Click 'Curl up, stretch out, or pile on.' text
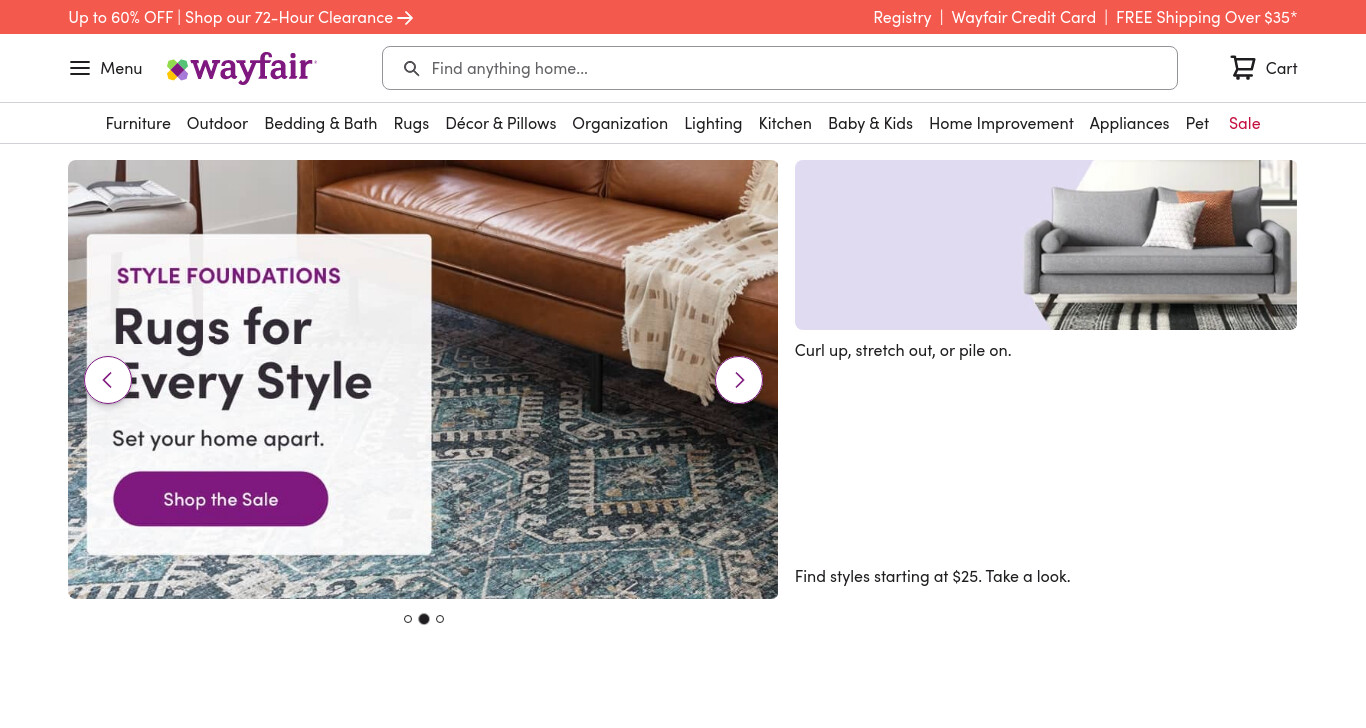The height and width of the screenshot is (728, 1366). 903,350
